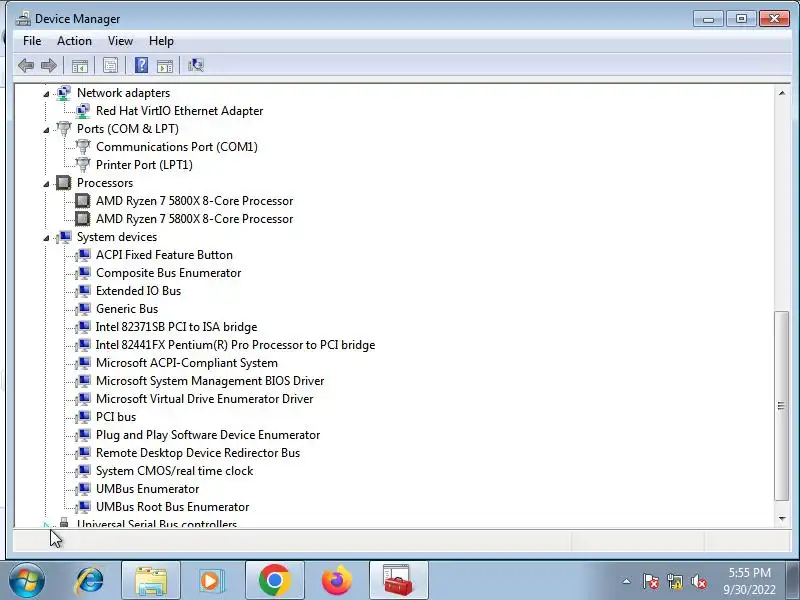Click the scrollbar up arrow
Screen dimensions: 800x600
782,93
